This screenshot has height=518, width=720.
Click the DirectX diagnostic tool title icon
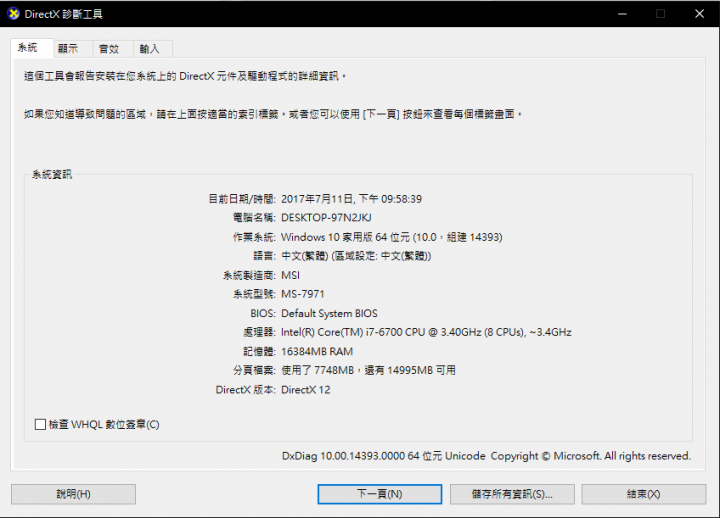click(x=13, y=14)
